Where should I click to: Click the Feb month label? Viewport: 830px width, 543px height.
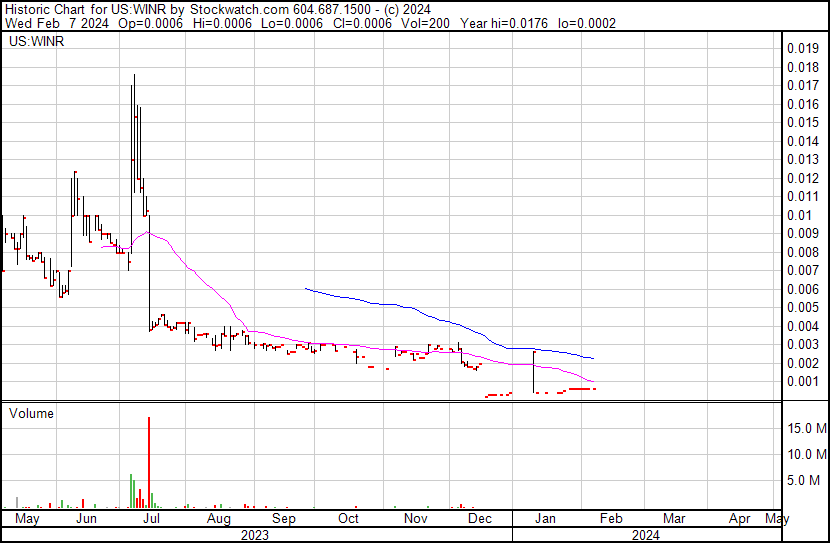[x=610, y=519]
